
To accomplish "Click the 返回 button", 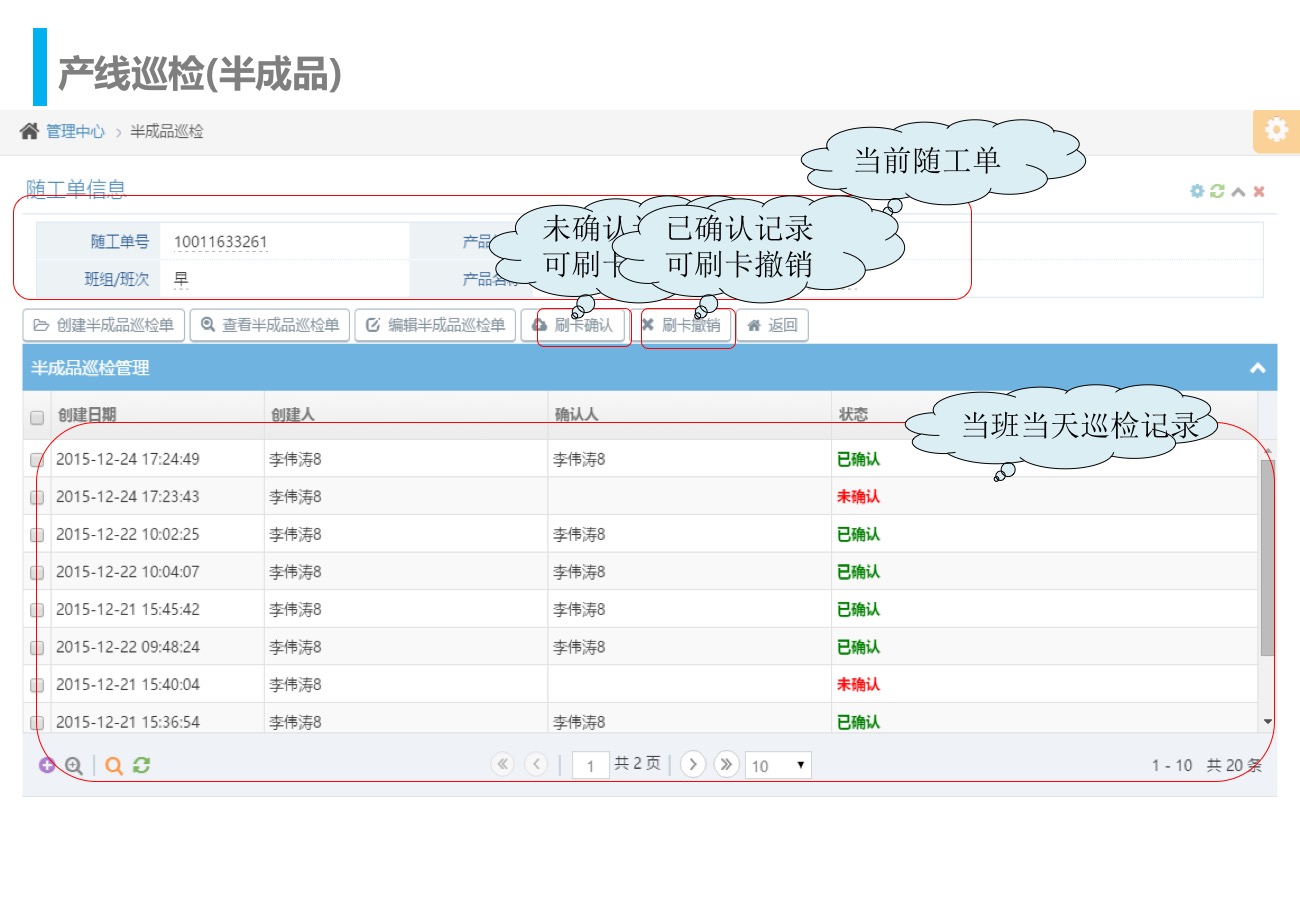I will (772, 325).
